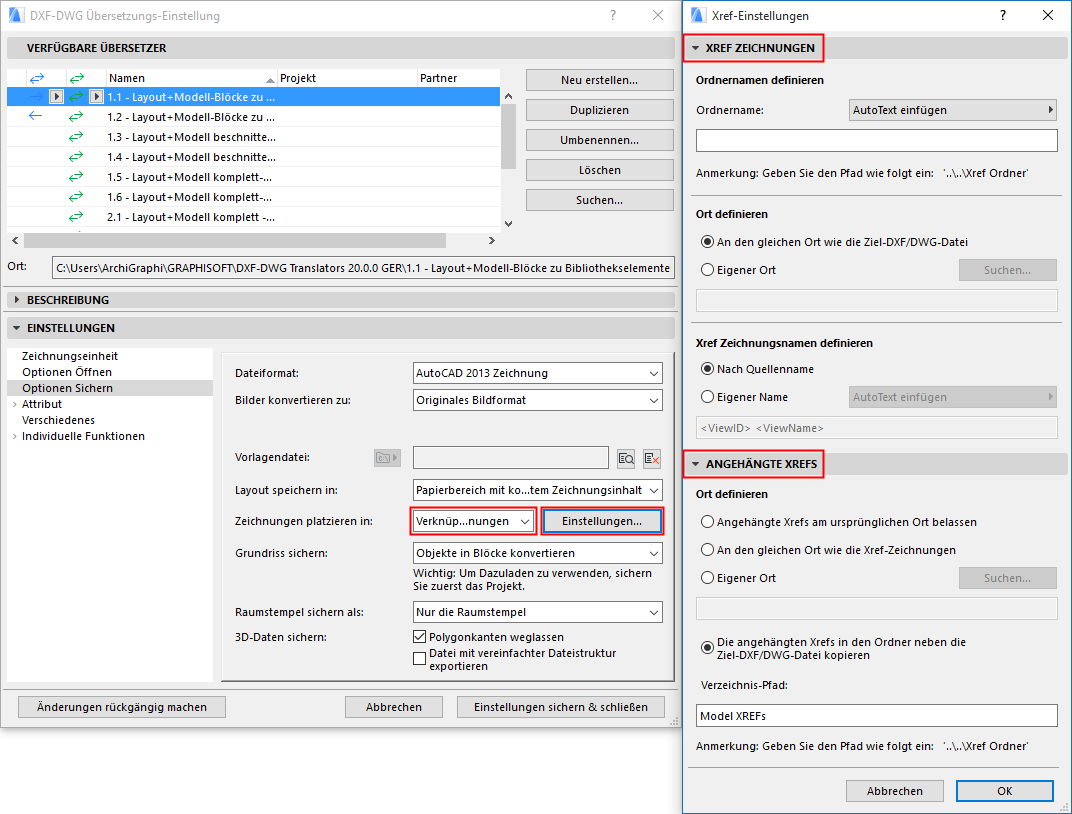Select 'An den gleichen Ort wie die Ziel-DXF/DWG-Datei' radio
This screenshot has height=814, width=1072.
pyautogui.click(x=708, y=242)
